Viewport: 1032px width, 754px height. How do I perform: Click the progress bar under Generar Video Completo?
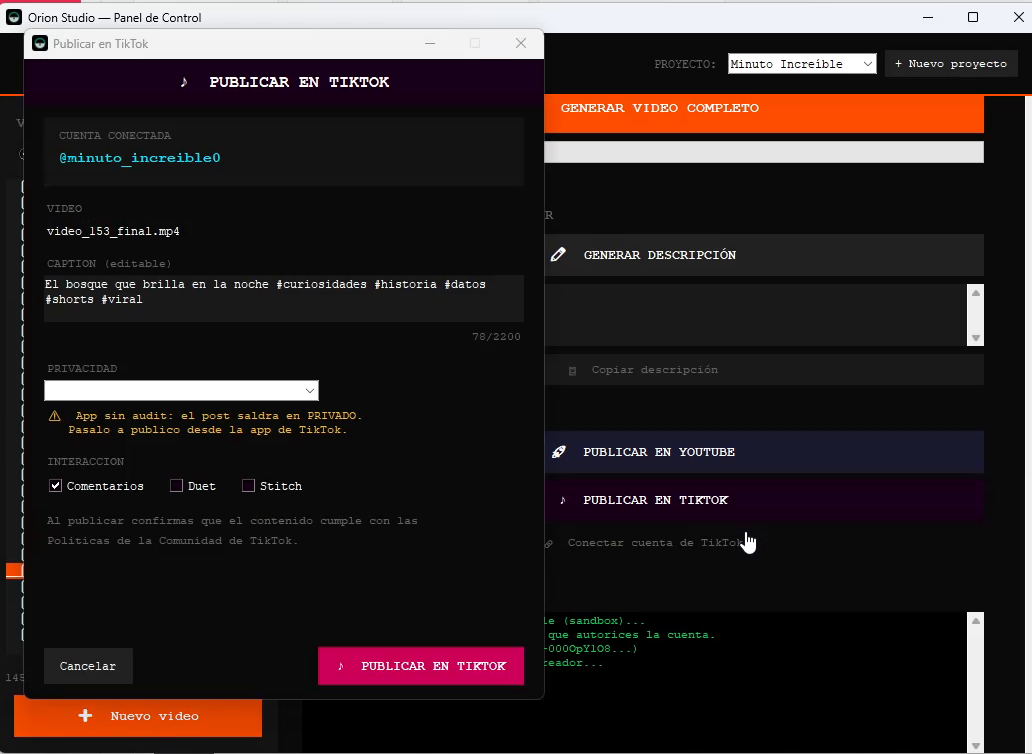(x=763, y=152)
